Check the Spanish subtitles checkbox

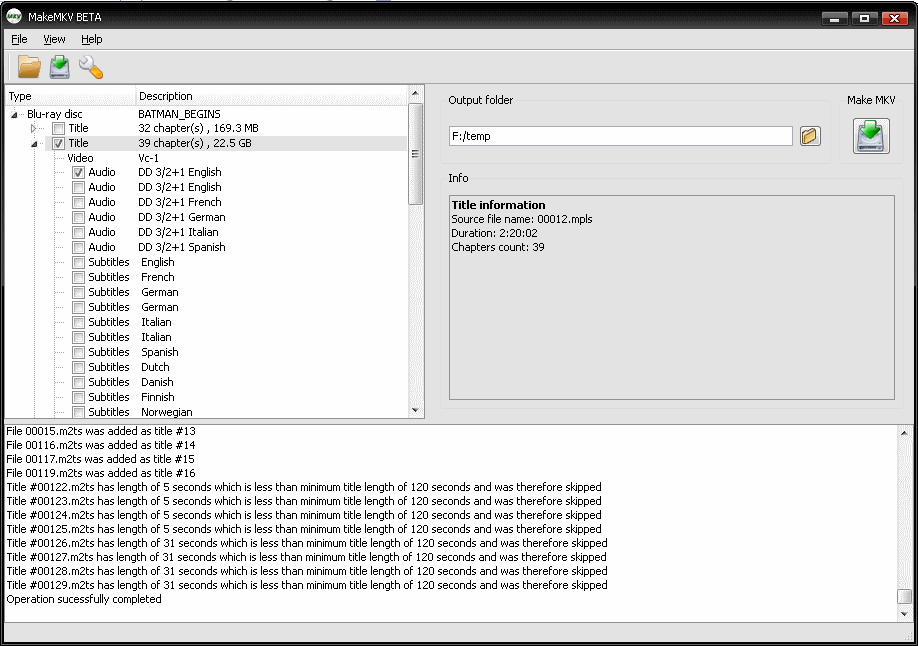78,353
